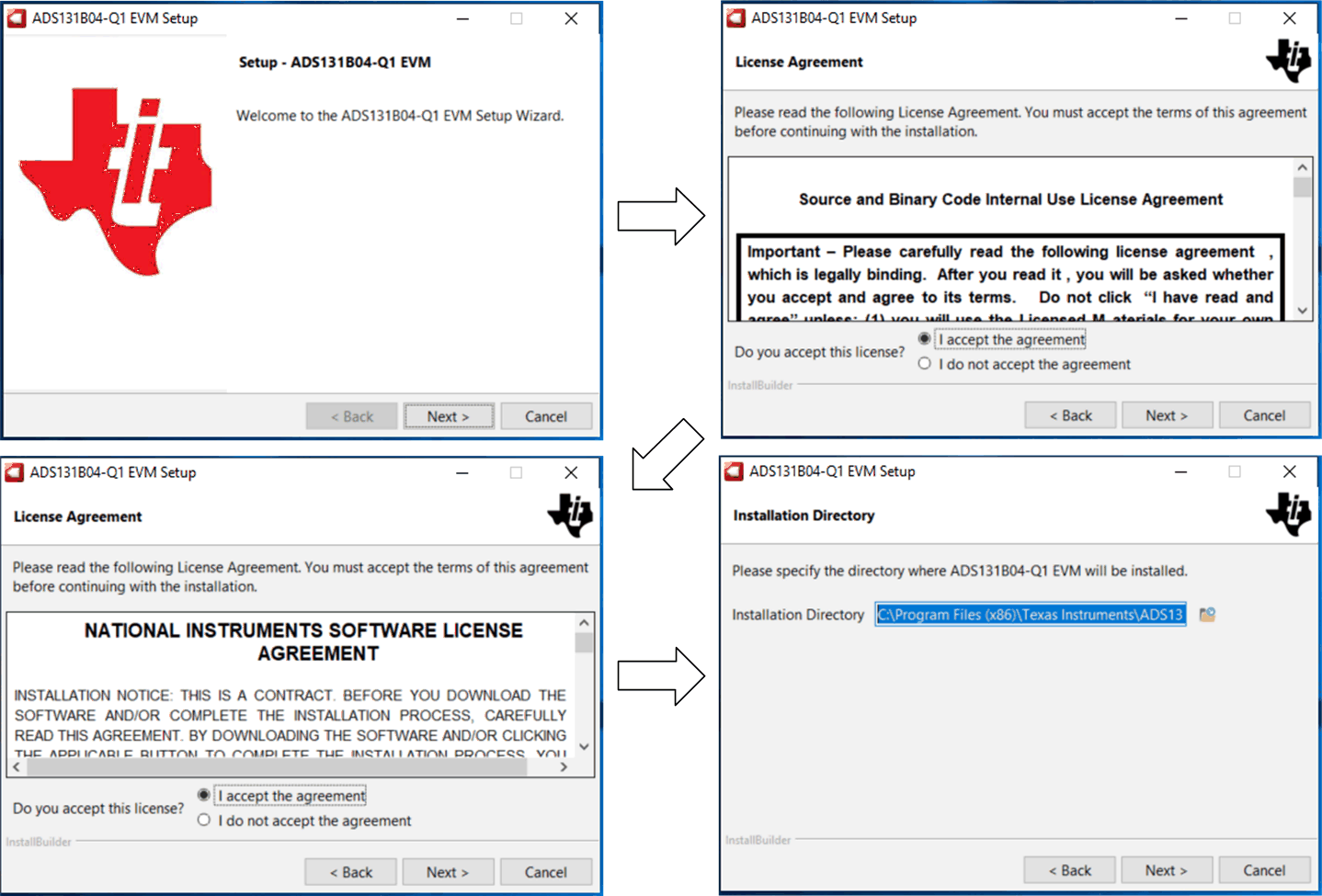Click Back in the Source and Binary Code license window
The height and width of the screenshot is (896, 1322).
tap(1070, 415)
